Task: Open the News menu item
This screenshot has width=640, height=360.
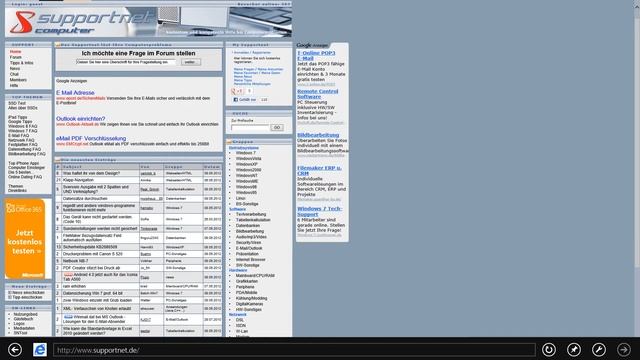Action: (x=15, y=69)
